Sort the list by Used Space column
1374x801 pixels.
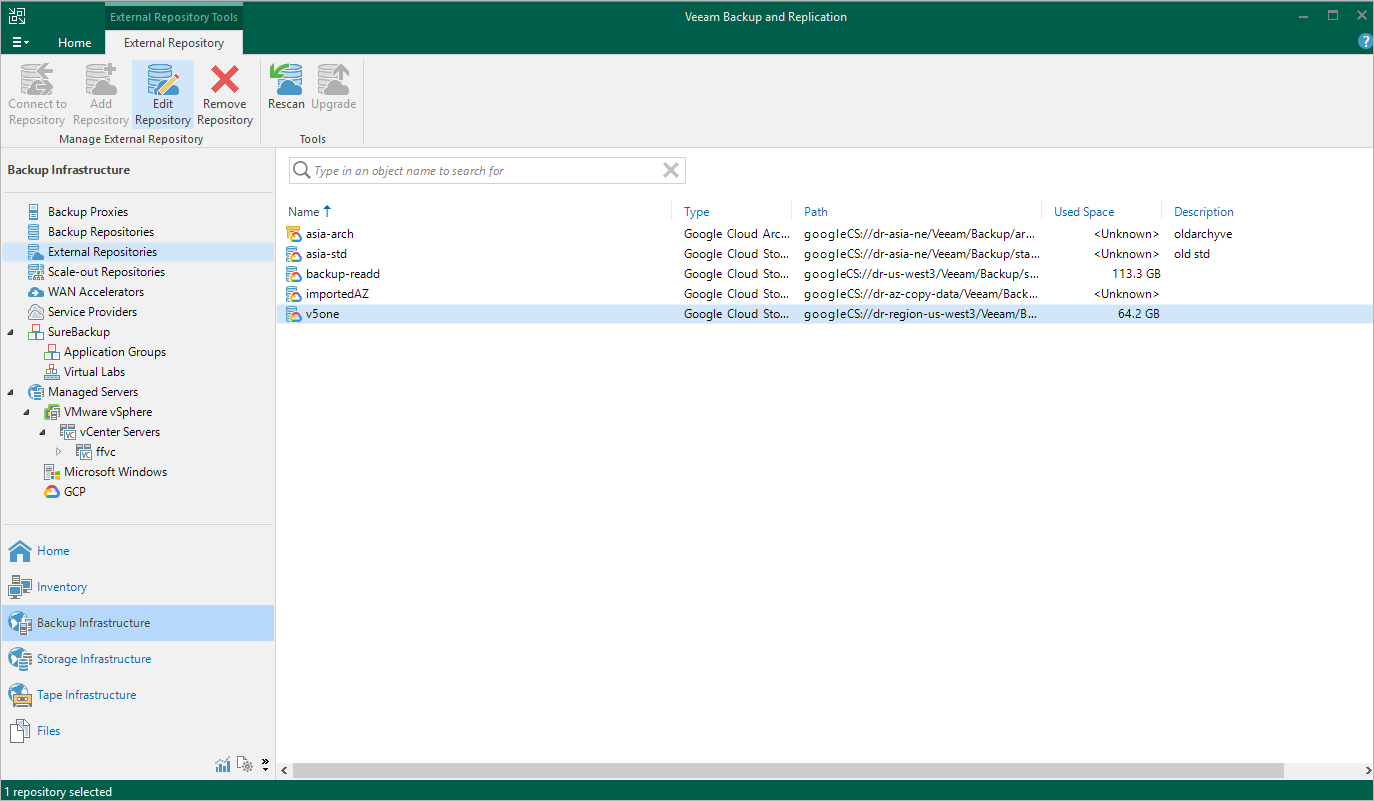point(1084,212)
